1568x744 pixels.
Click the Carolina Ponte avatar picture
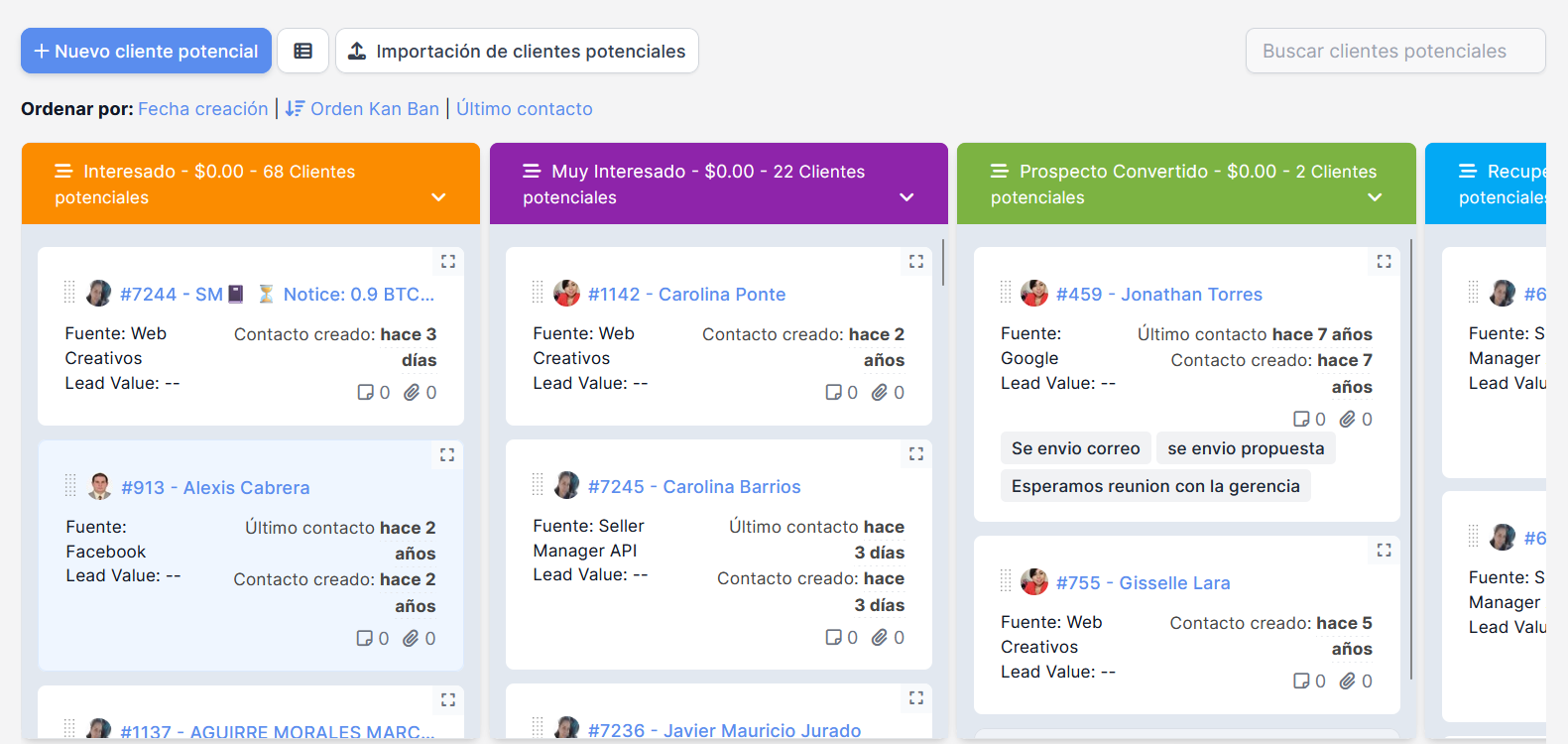pos(566,294)
